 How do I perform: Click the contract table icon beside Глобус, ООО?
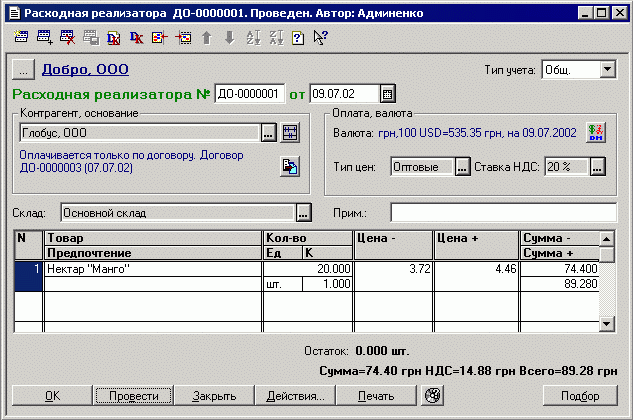click(290, 132)
